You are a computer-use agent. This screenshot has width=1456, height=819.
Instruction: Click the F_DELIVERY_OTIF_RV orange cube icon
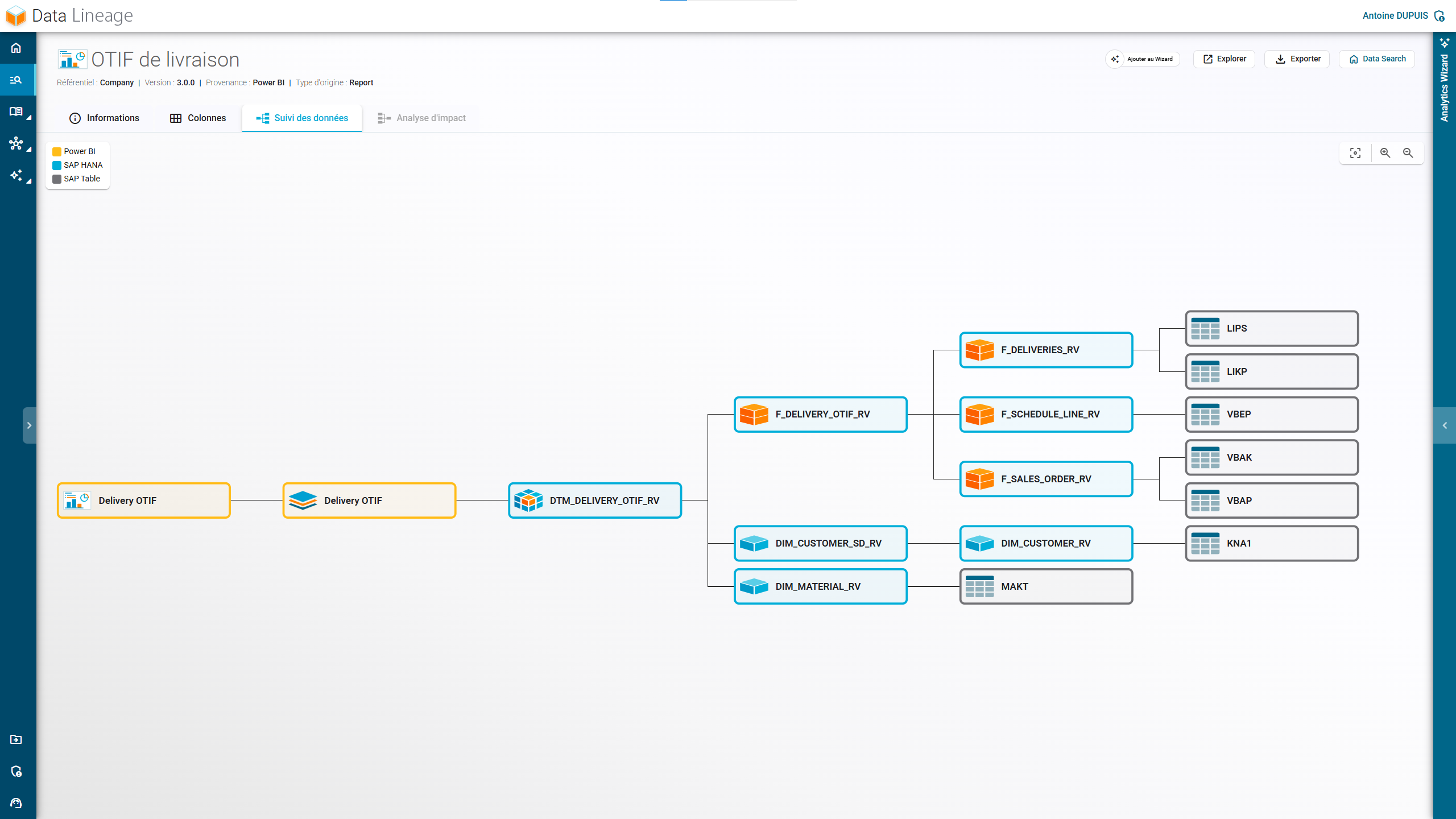[x=754, y=415]
